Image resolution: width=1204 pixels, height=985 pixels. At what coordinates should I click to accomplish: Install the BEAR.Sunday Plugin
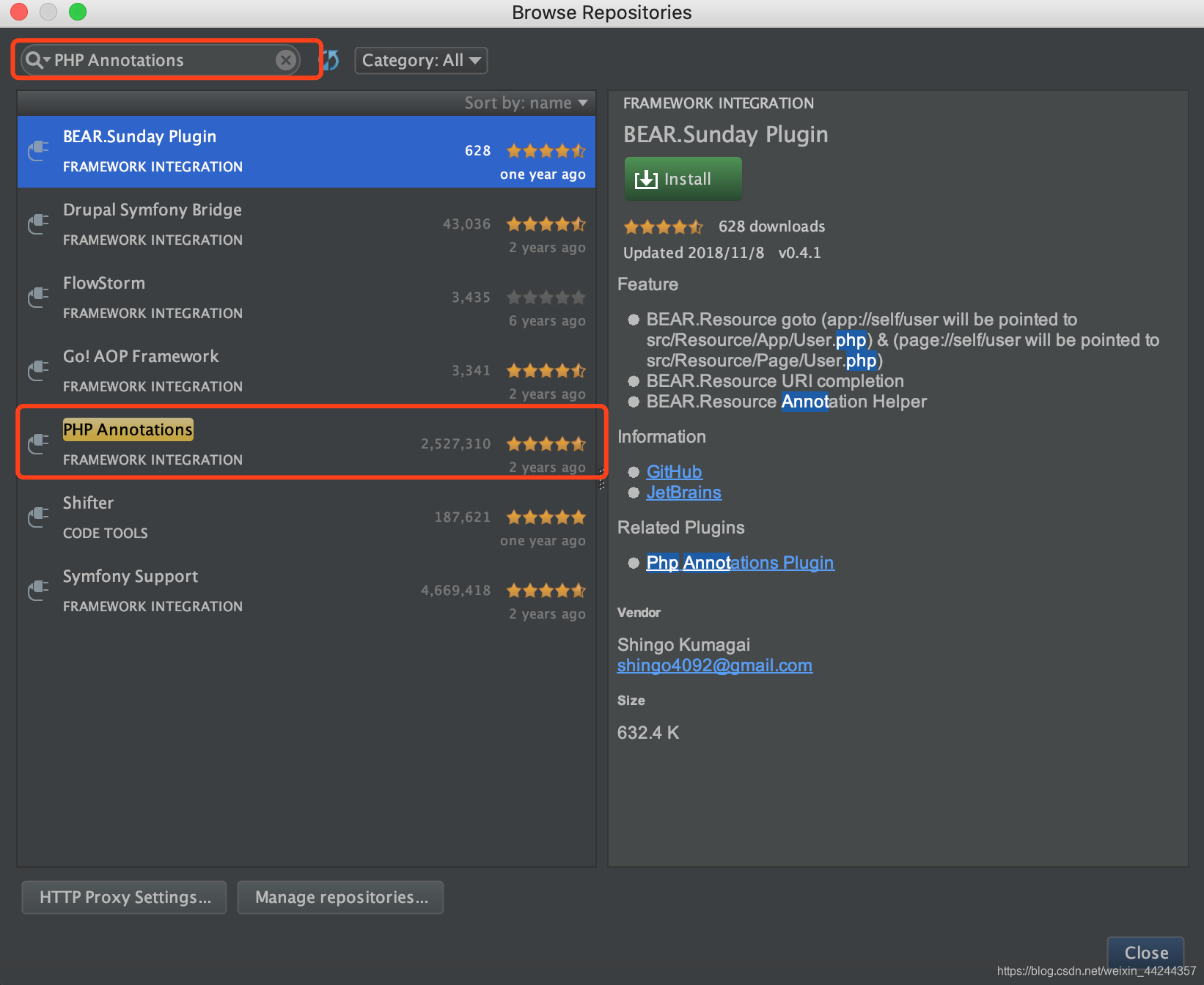[x=683, y=179]
